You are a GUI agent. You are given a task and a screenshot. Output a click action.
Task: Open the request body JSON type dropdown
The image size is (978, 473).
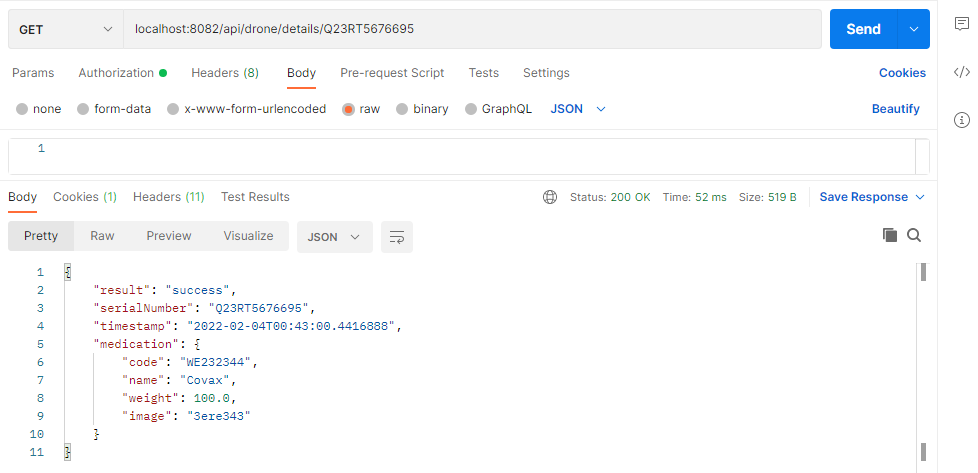(578, 109)
